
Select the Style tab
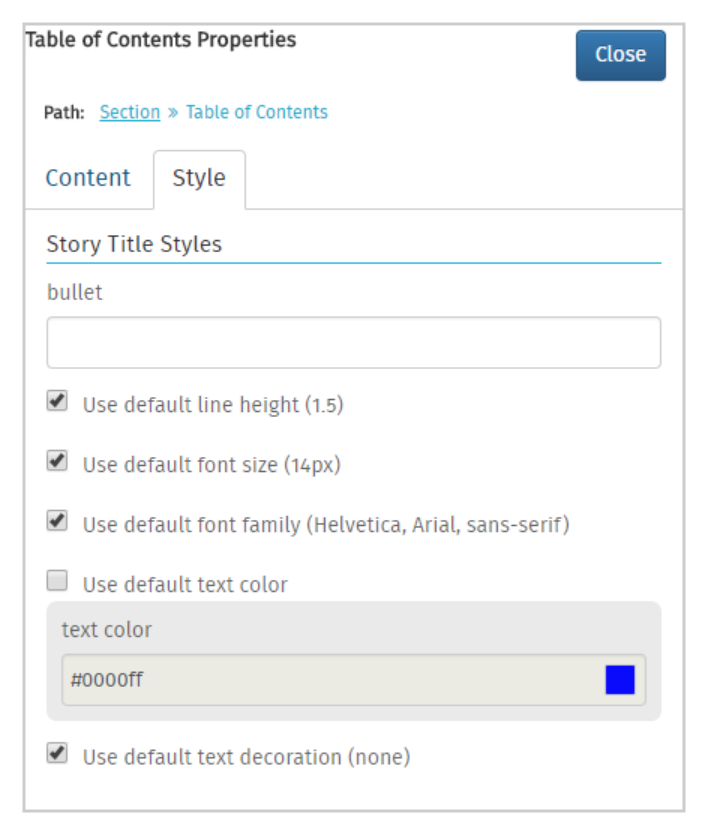tap(199, 179)
